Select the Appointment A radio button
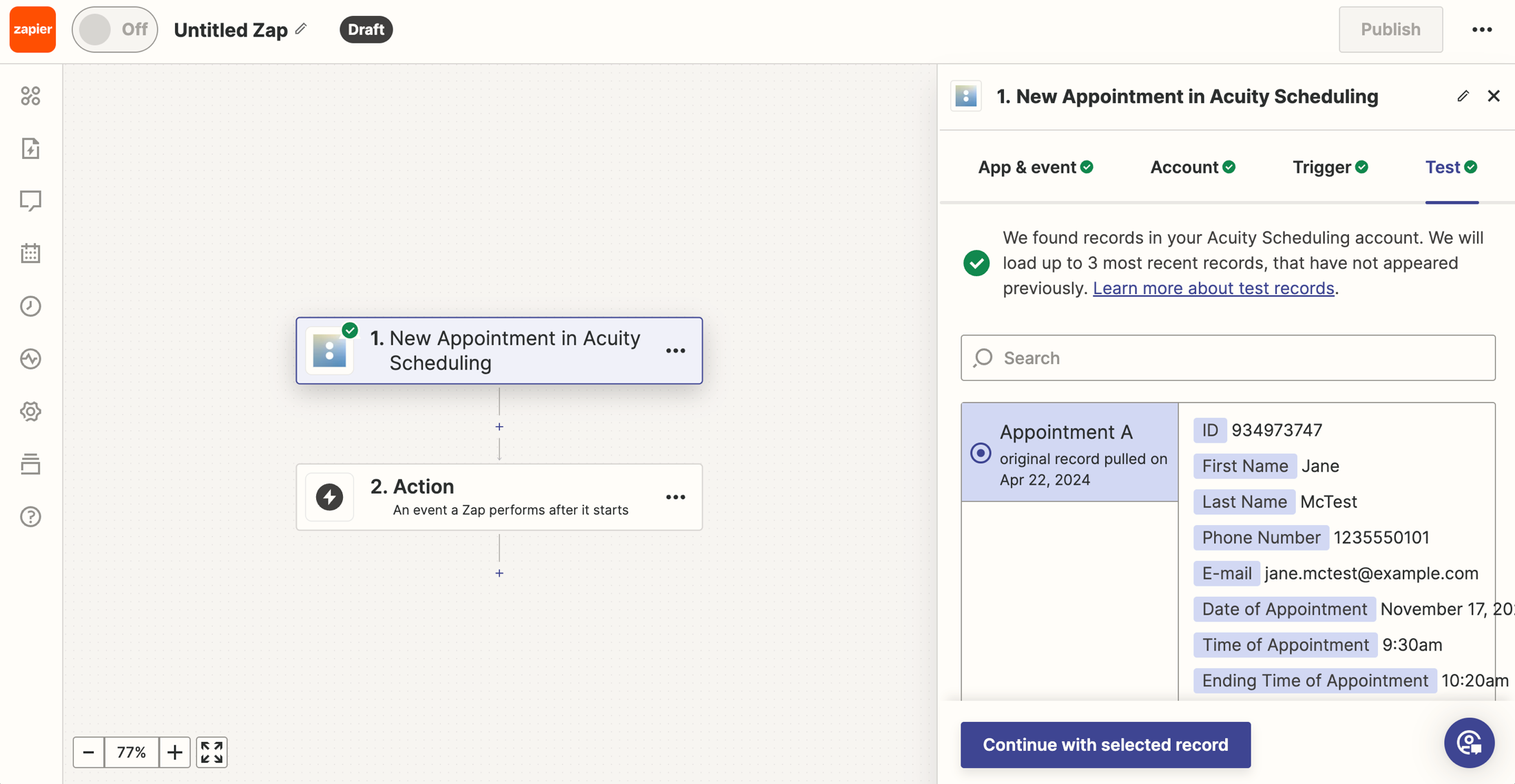Viewport: 1515px width, 784px height. (981, 453)
